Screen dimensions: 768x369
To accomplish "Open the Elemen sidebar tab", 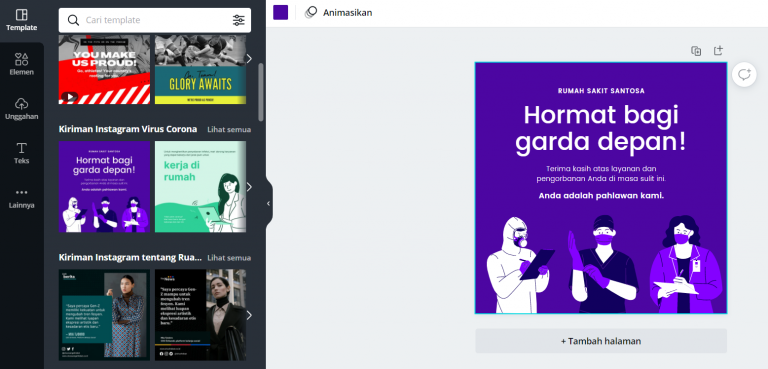I will (22, 65).
